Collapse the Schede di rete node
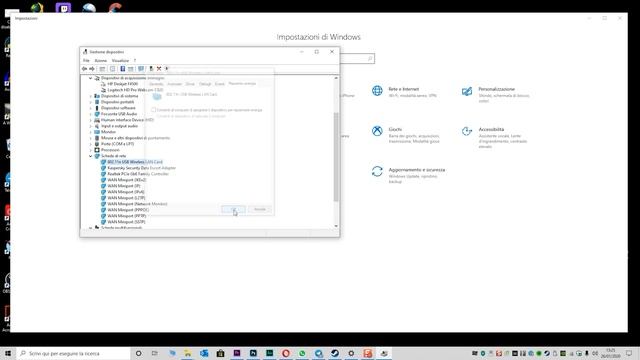Screen dimensions: 640x360 coord(91,156)
